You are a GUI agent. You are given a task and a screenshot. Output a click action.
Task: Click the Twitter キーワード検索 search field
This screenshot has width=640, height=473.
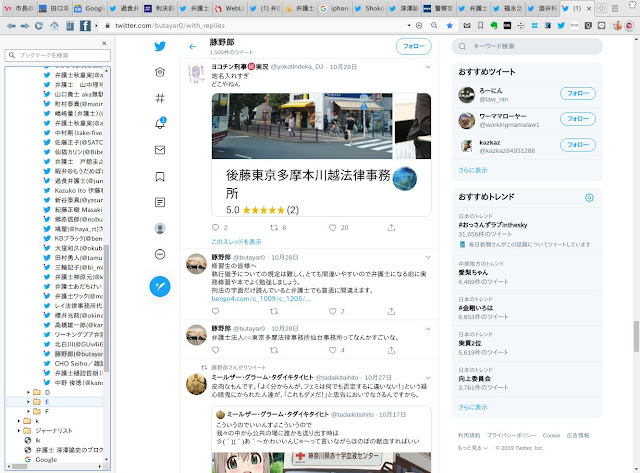pyautogui.click(x=527, y=47)
